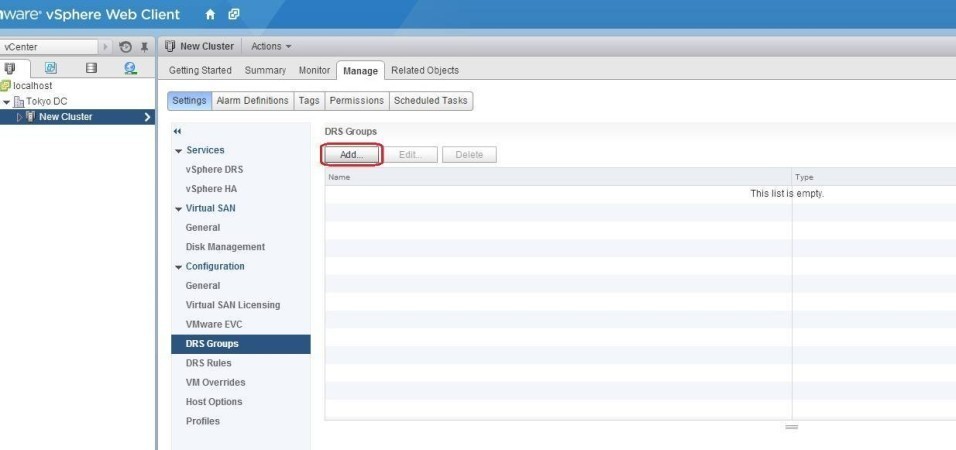
Task: Collapse the Configuration section
Action: [179, 267]
